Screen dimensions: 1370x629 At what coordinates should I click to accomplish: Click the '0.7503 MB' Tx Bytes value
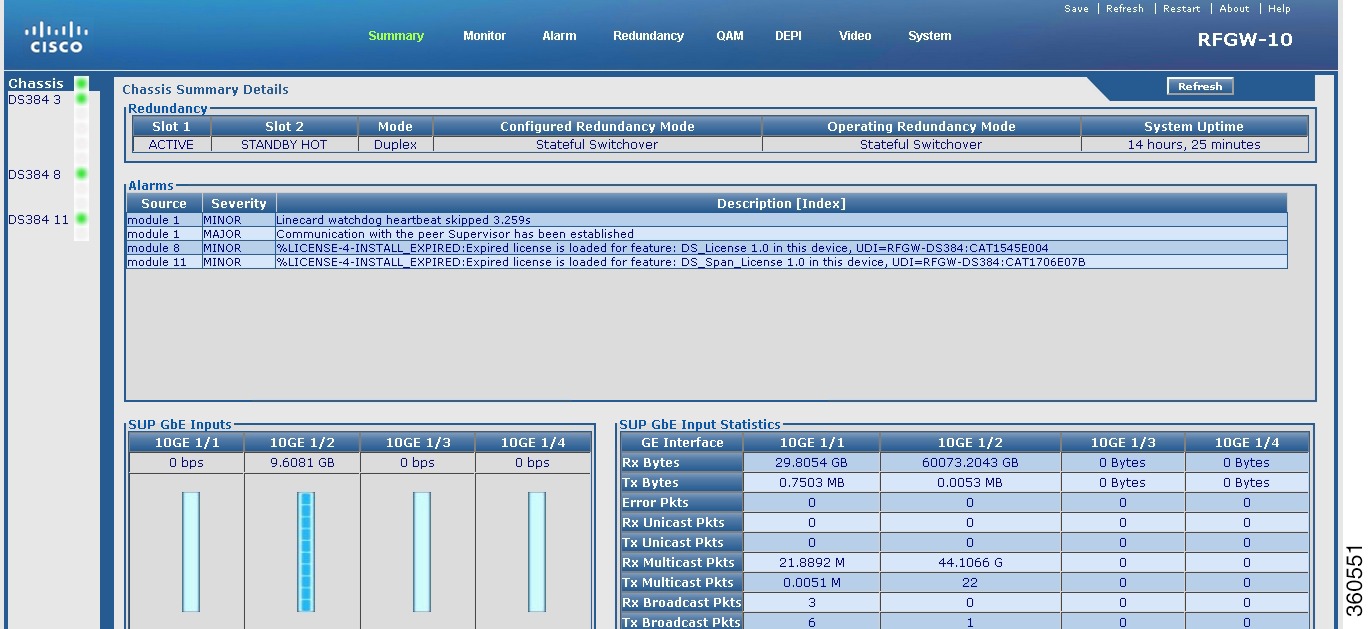click(x=811, y=483)
